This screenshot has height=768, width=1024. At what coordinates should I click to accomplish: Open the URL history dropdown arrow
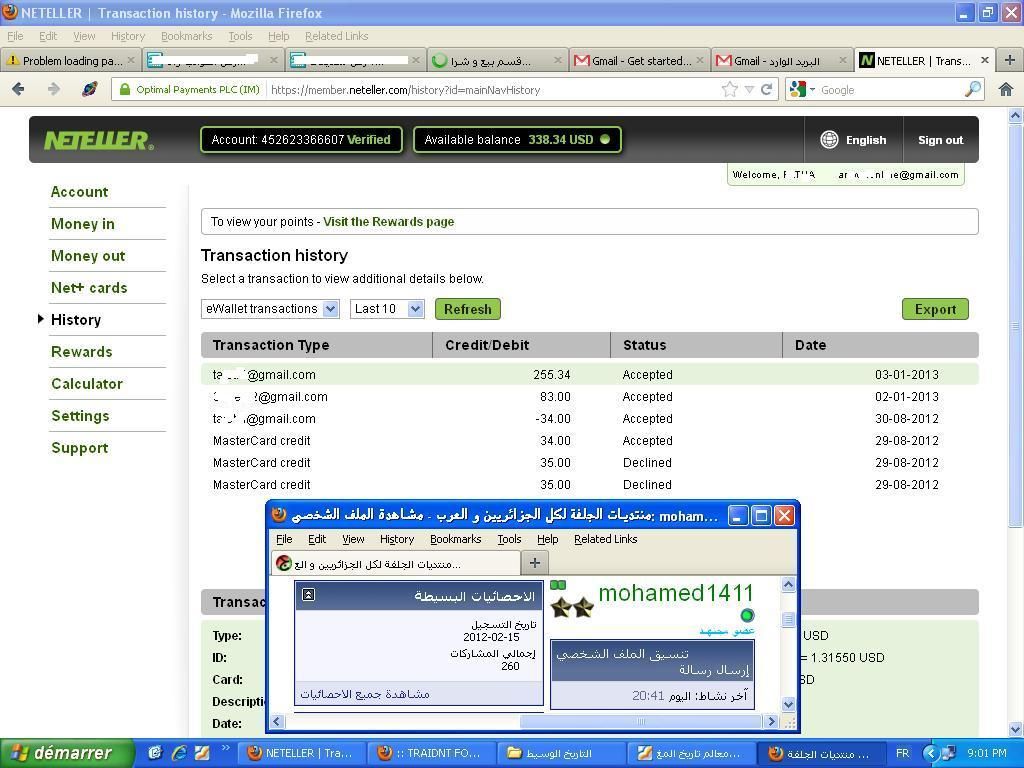click(749, 89)
